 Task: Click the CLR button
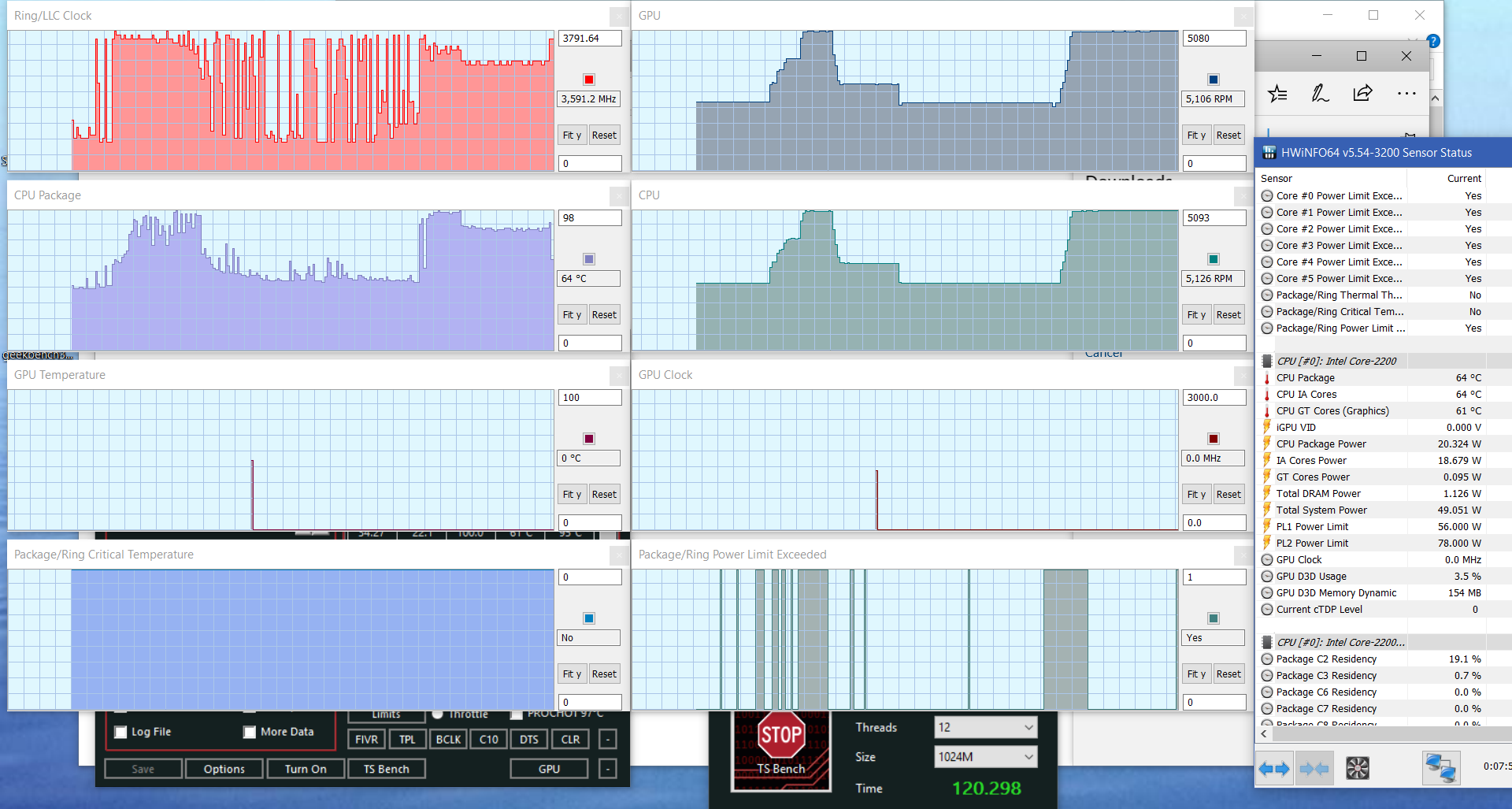coord(571,740)
